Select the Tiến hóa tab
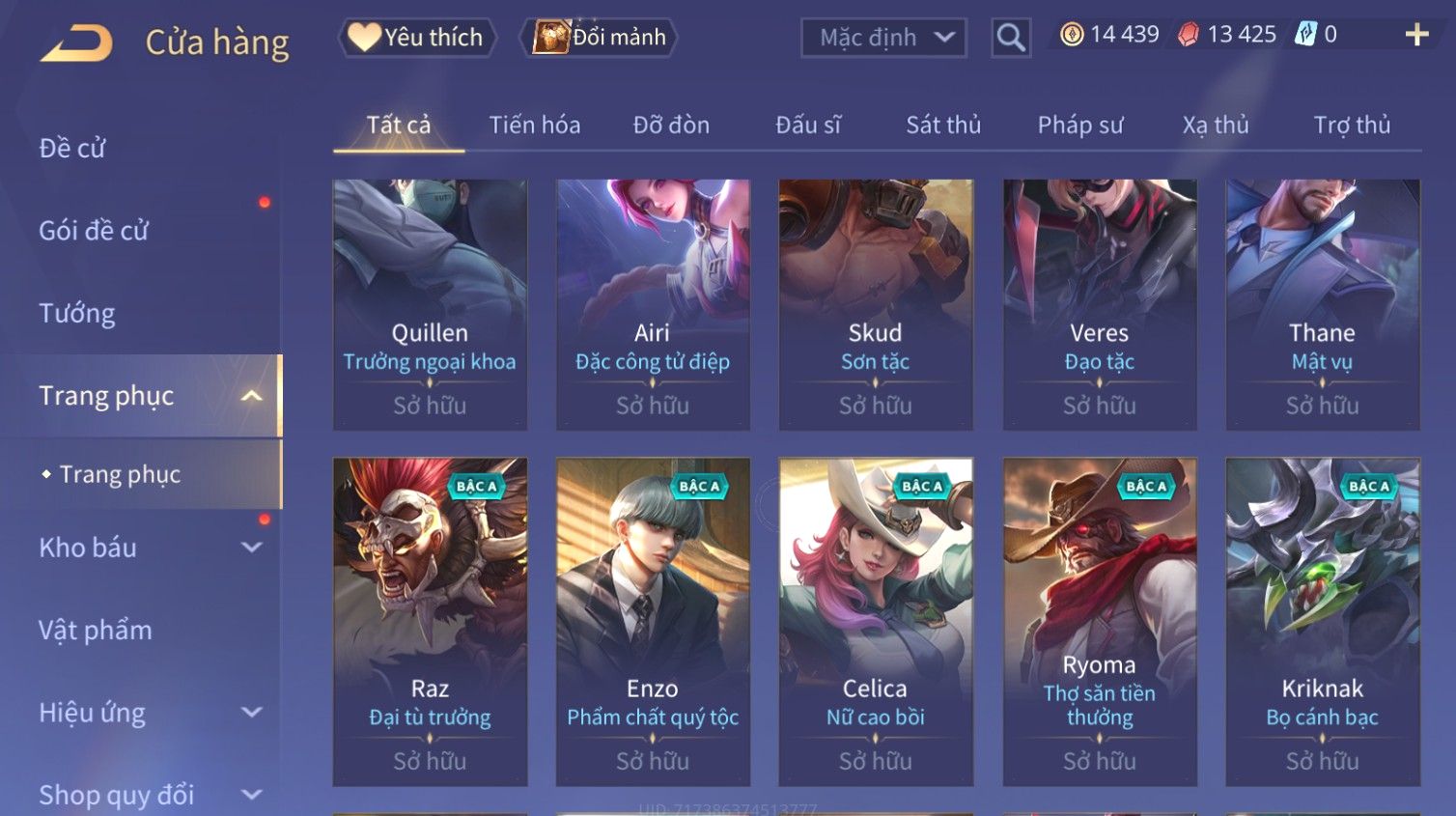The height and width of the screenshot is (816, 1456). point(535,125)
